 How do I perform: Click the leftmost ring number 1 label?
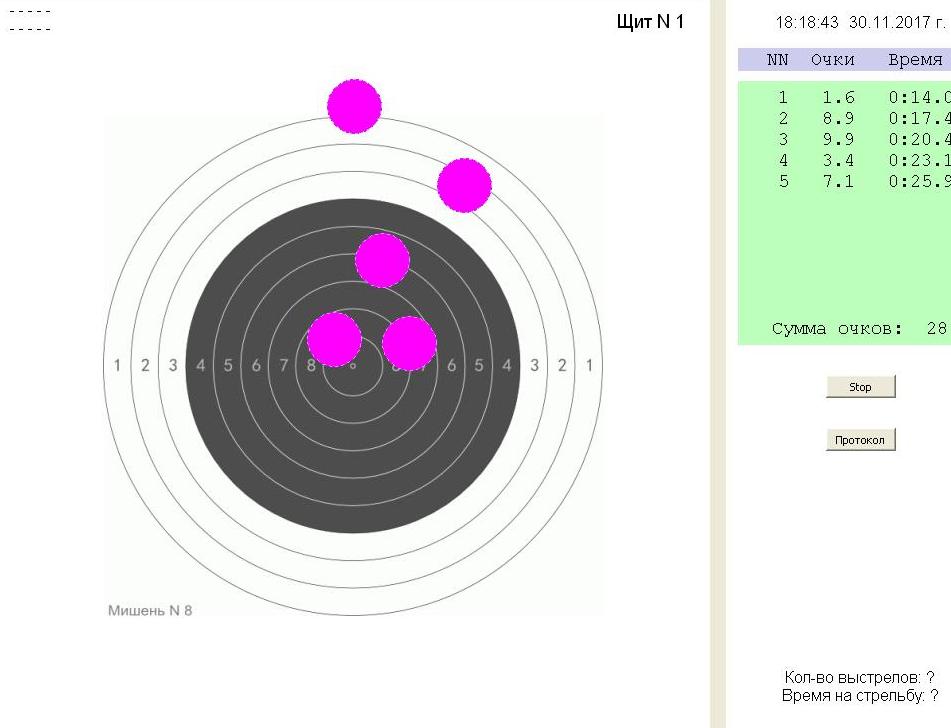point(117,366)
